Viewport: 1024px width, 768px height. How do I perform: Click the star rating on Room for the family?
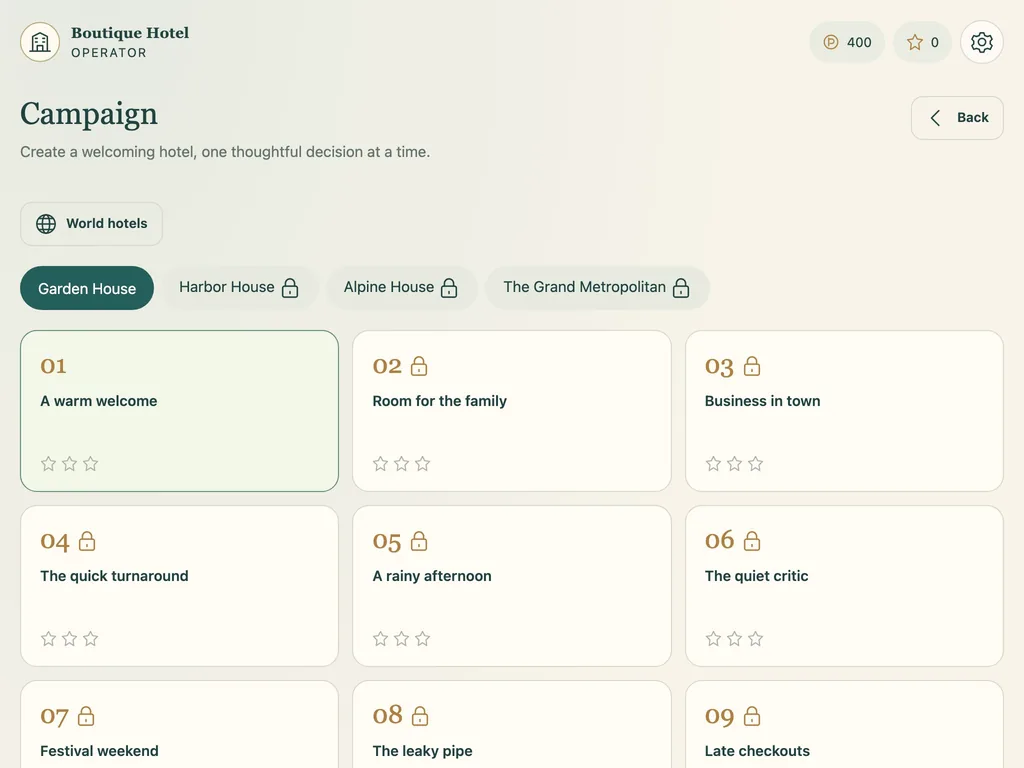tap(402, 464)
